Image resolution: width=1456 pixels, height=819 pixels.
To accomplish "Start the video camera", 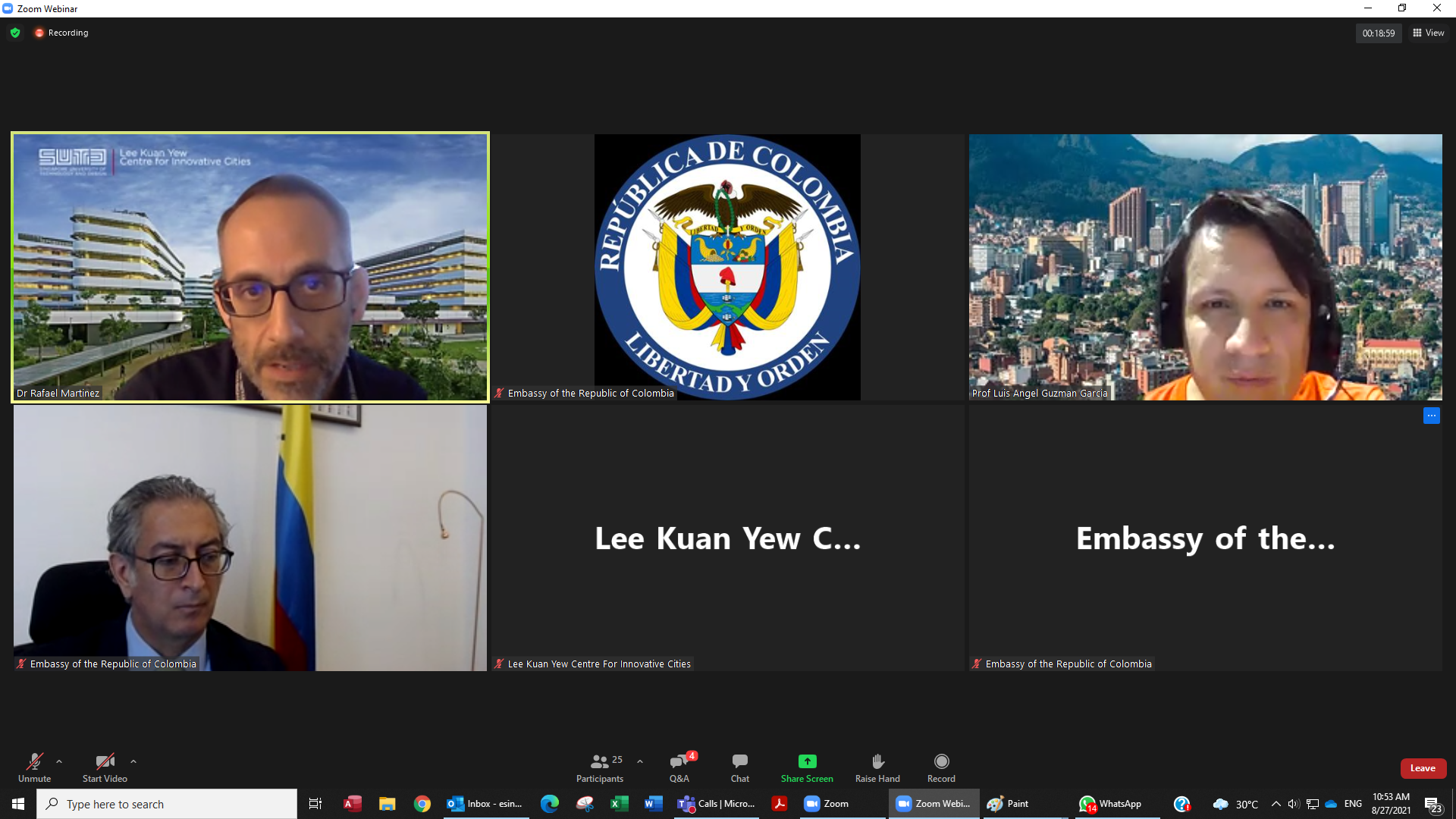I will [105, 767].
